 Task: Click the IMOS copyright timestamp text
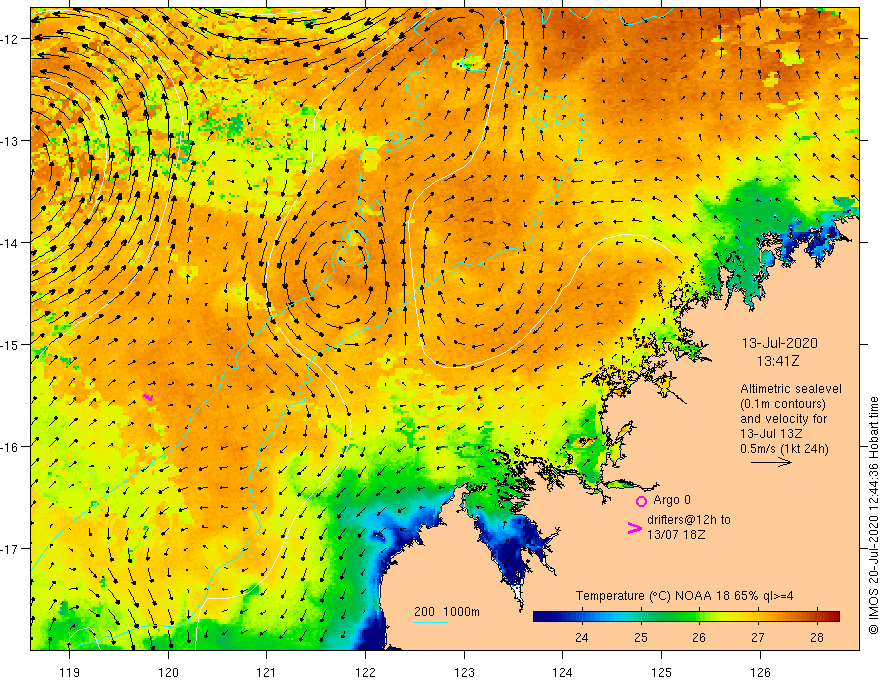click(873, 515)
